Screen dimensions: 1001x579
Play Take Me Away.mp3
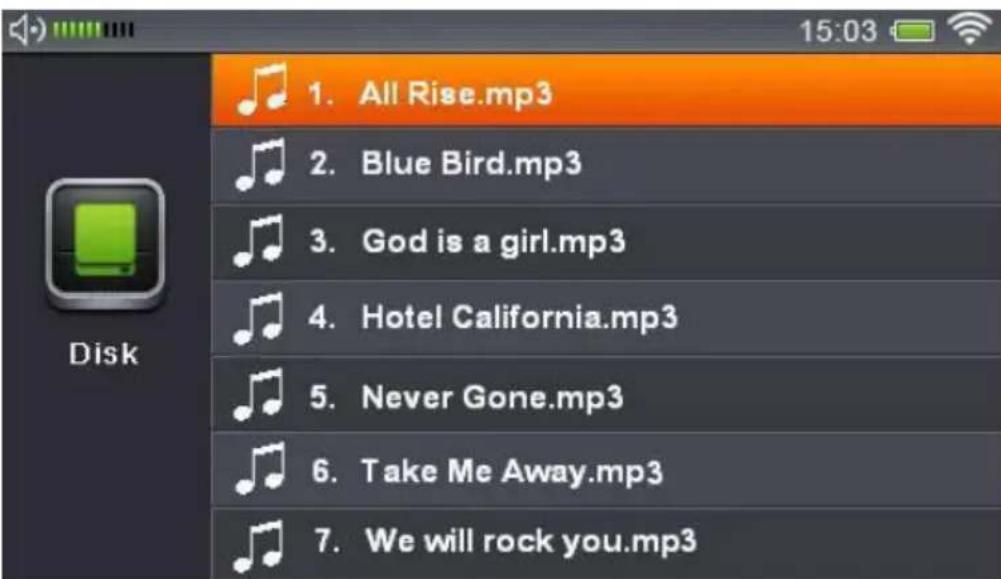click(x=606, y=470)
